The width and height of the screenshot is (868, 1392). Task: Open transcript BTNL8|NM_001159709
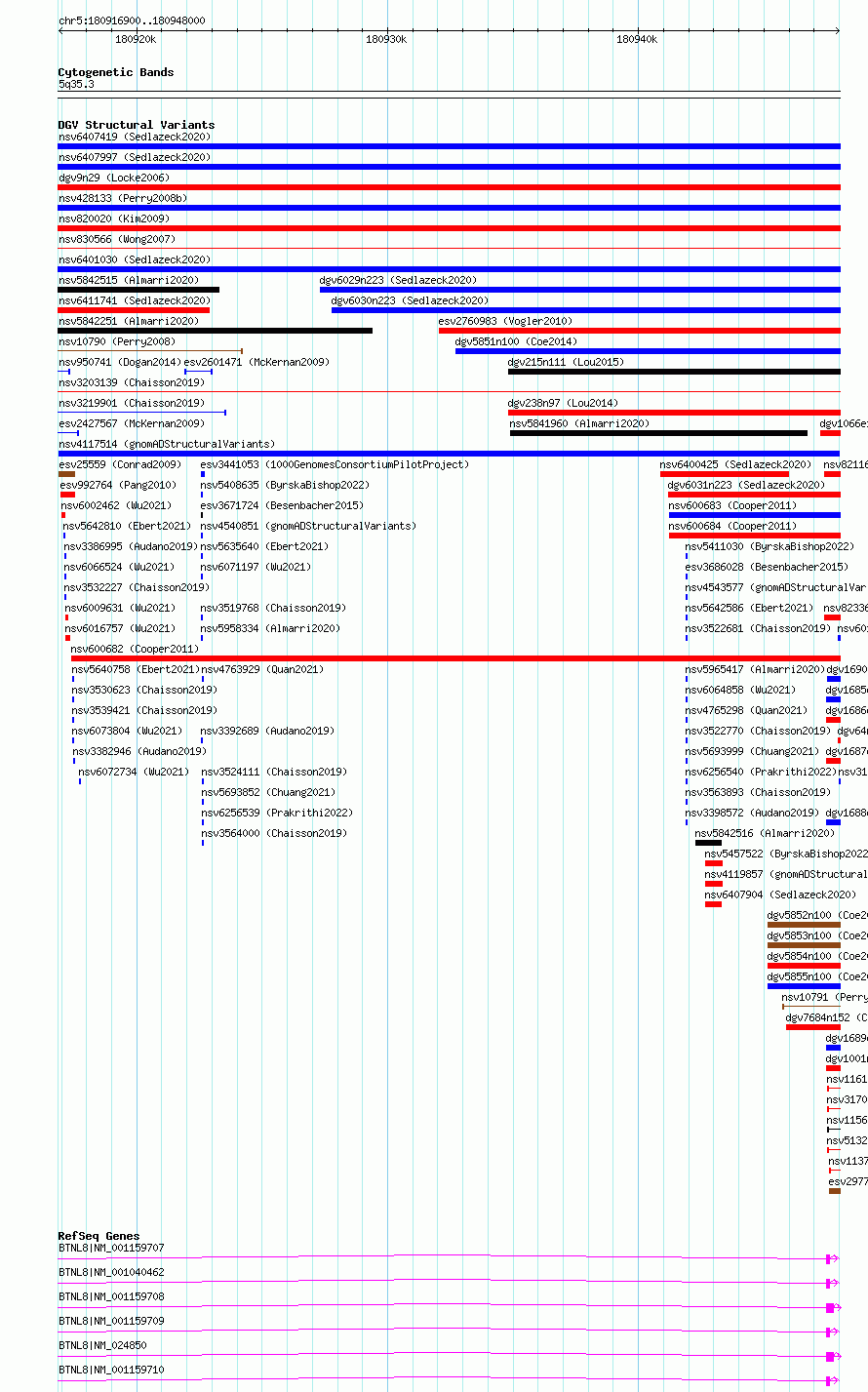[x=449, y=1332]
